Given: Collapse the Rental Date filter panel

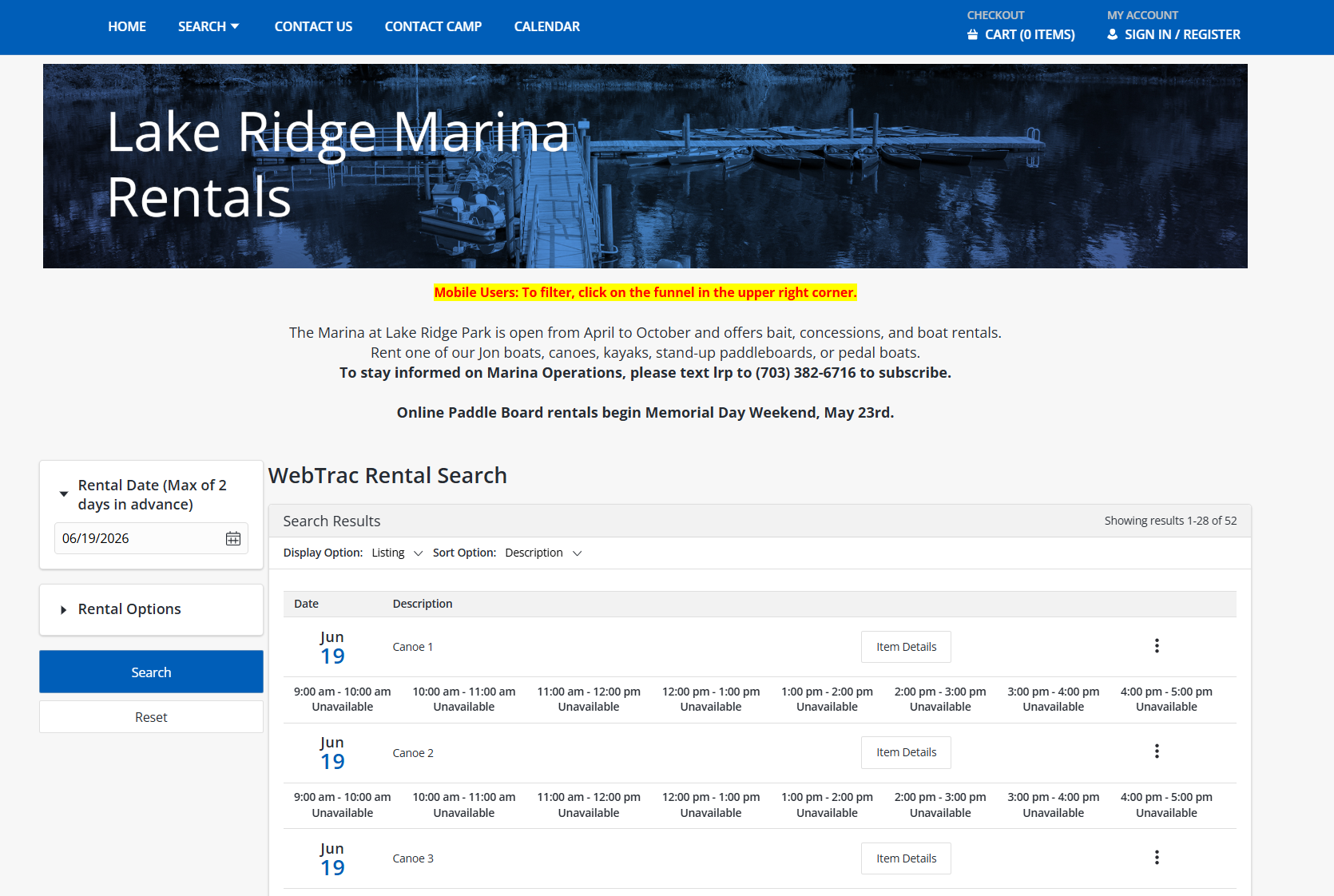Looking at the screenshot, I should 64,494.
